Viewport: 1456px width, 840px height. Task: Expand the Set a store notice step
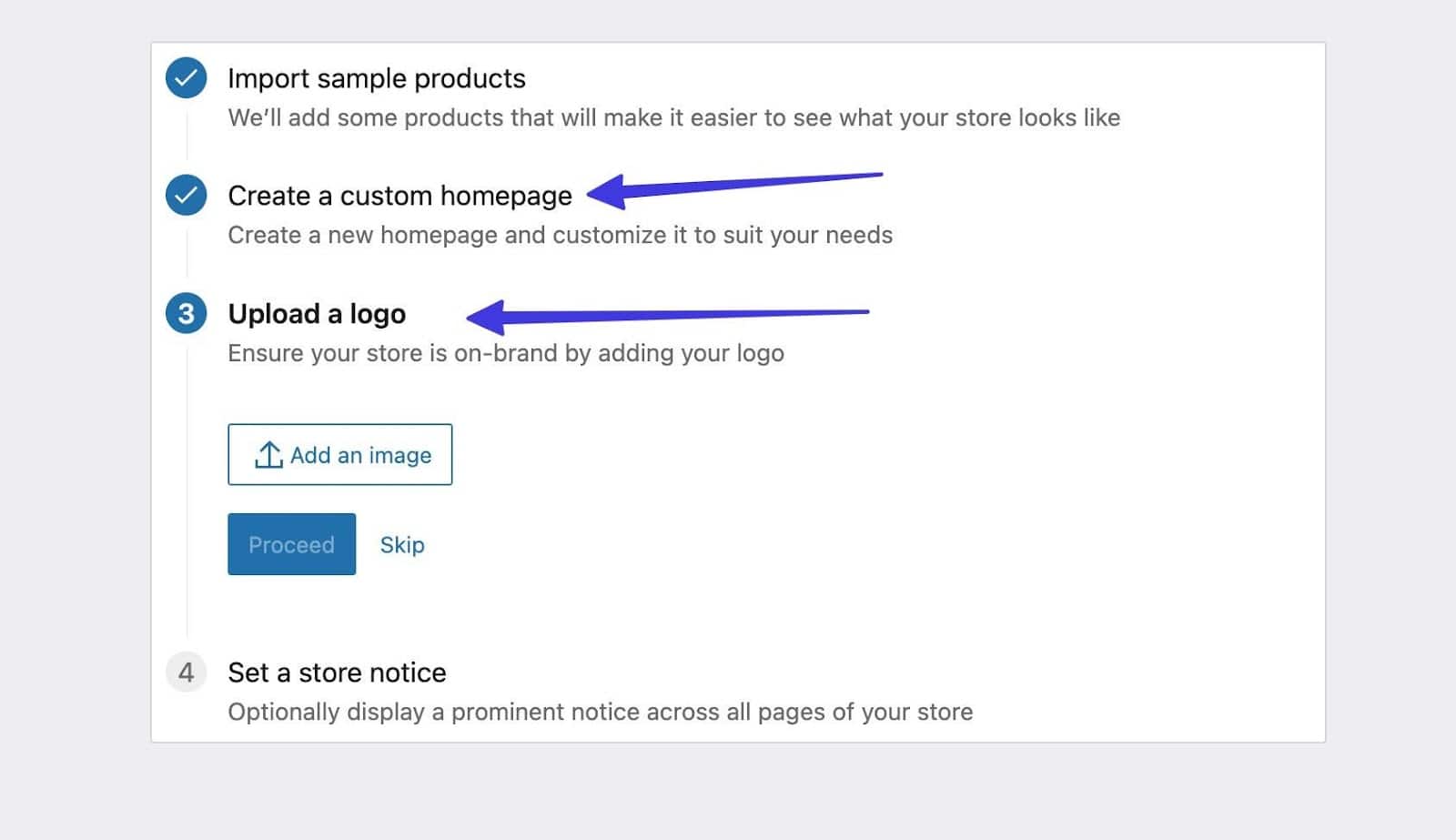pos(337,673)
